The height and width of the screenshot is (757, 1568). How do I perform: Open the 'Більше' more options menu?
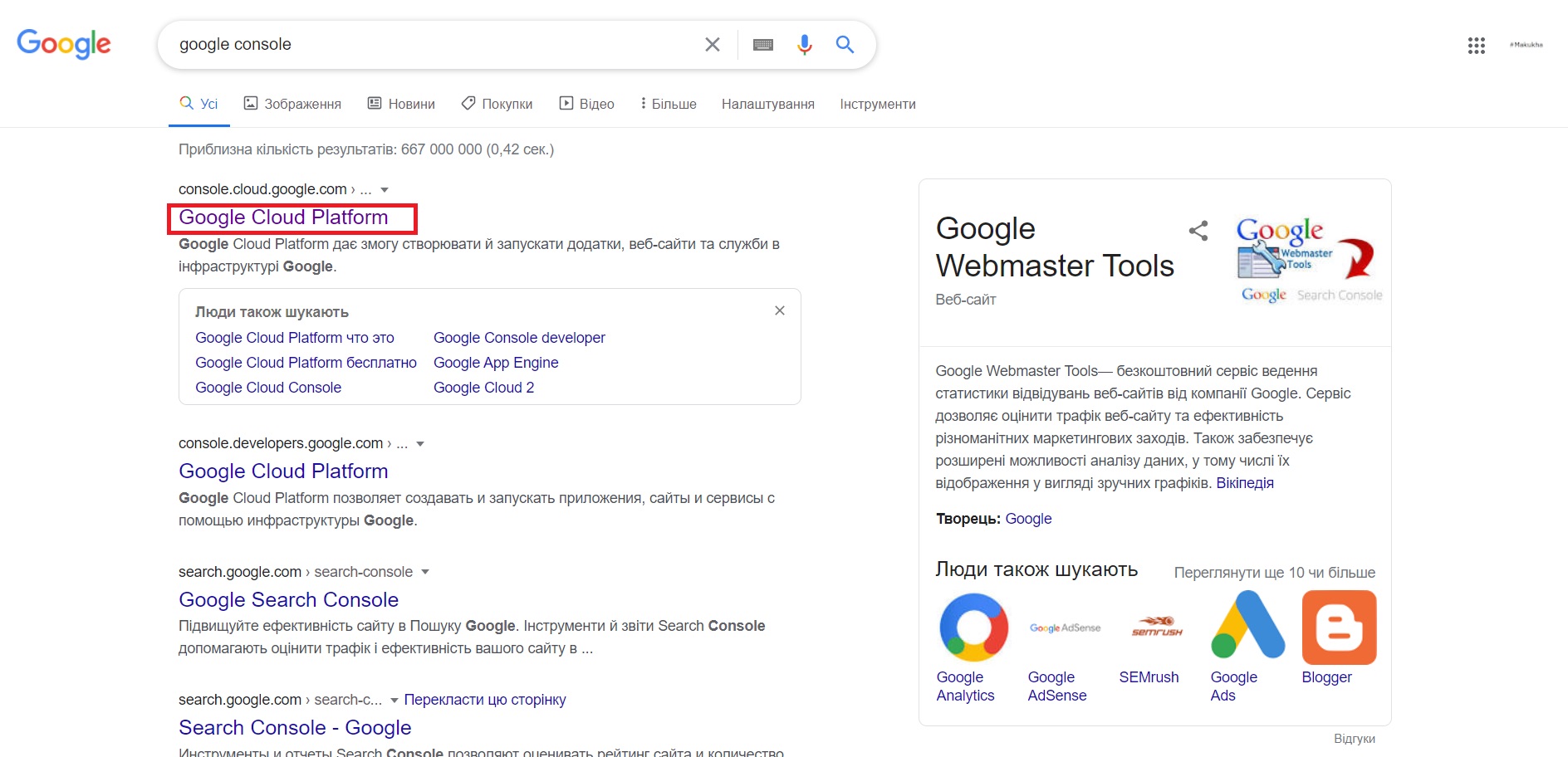tap(669, 104)
